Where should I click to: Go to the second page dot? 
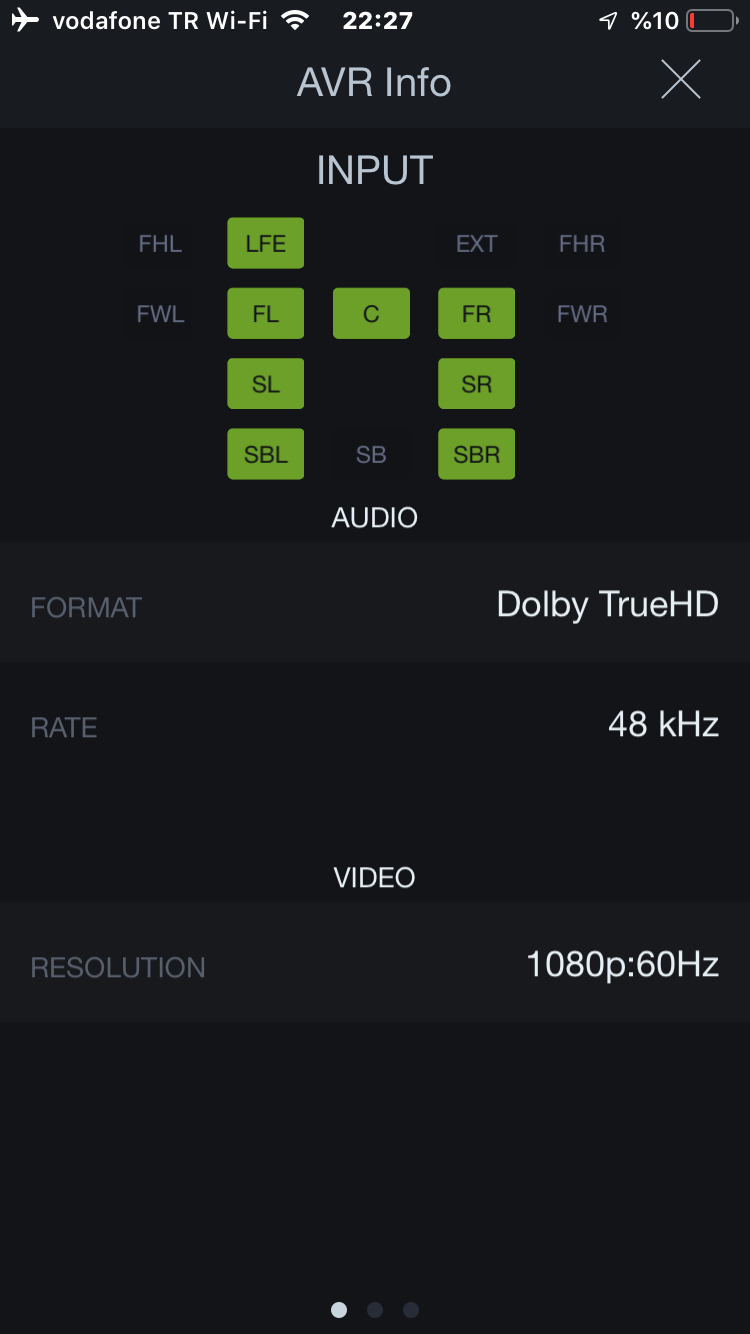(375, 1309)
